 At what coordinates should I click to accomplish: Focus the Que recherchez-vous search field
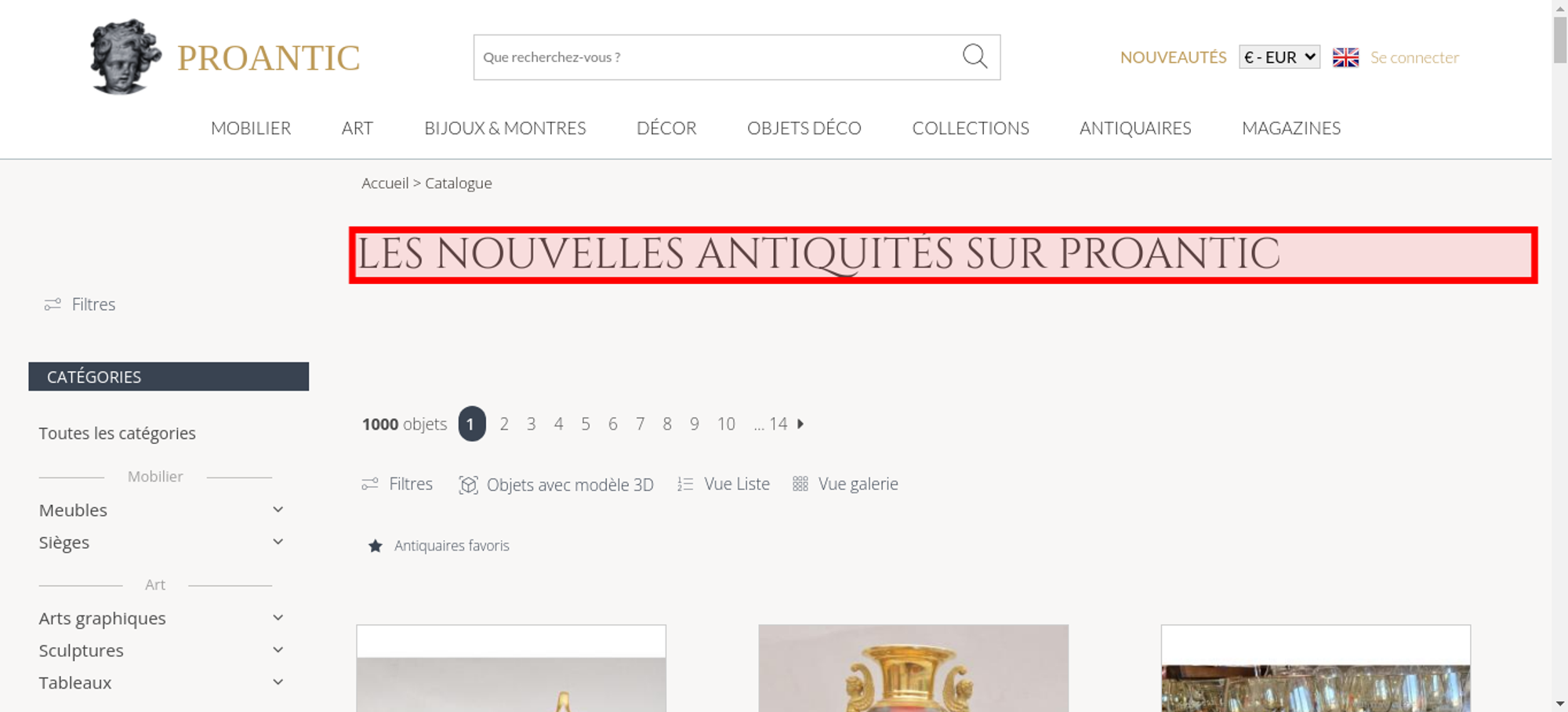717,57
